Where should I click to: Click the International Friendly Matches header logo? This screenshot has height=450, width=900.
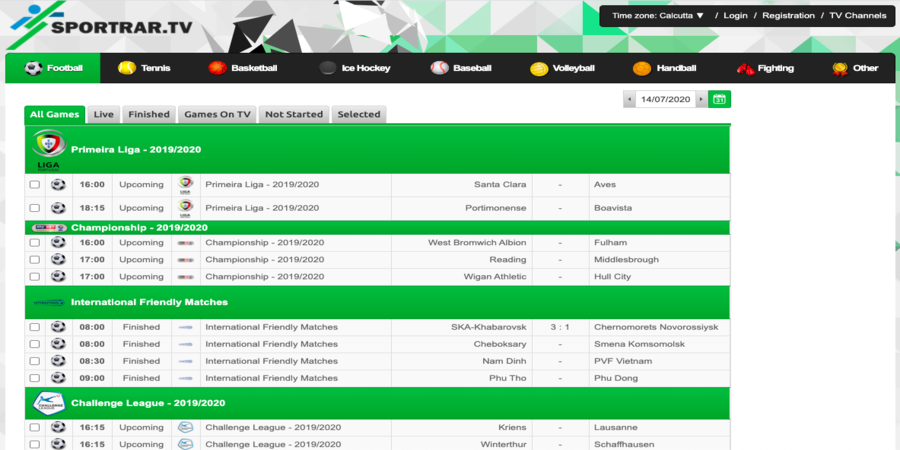[x=49, y=302]
